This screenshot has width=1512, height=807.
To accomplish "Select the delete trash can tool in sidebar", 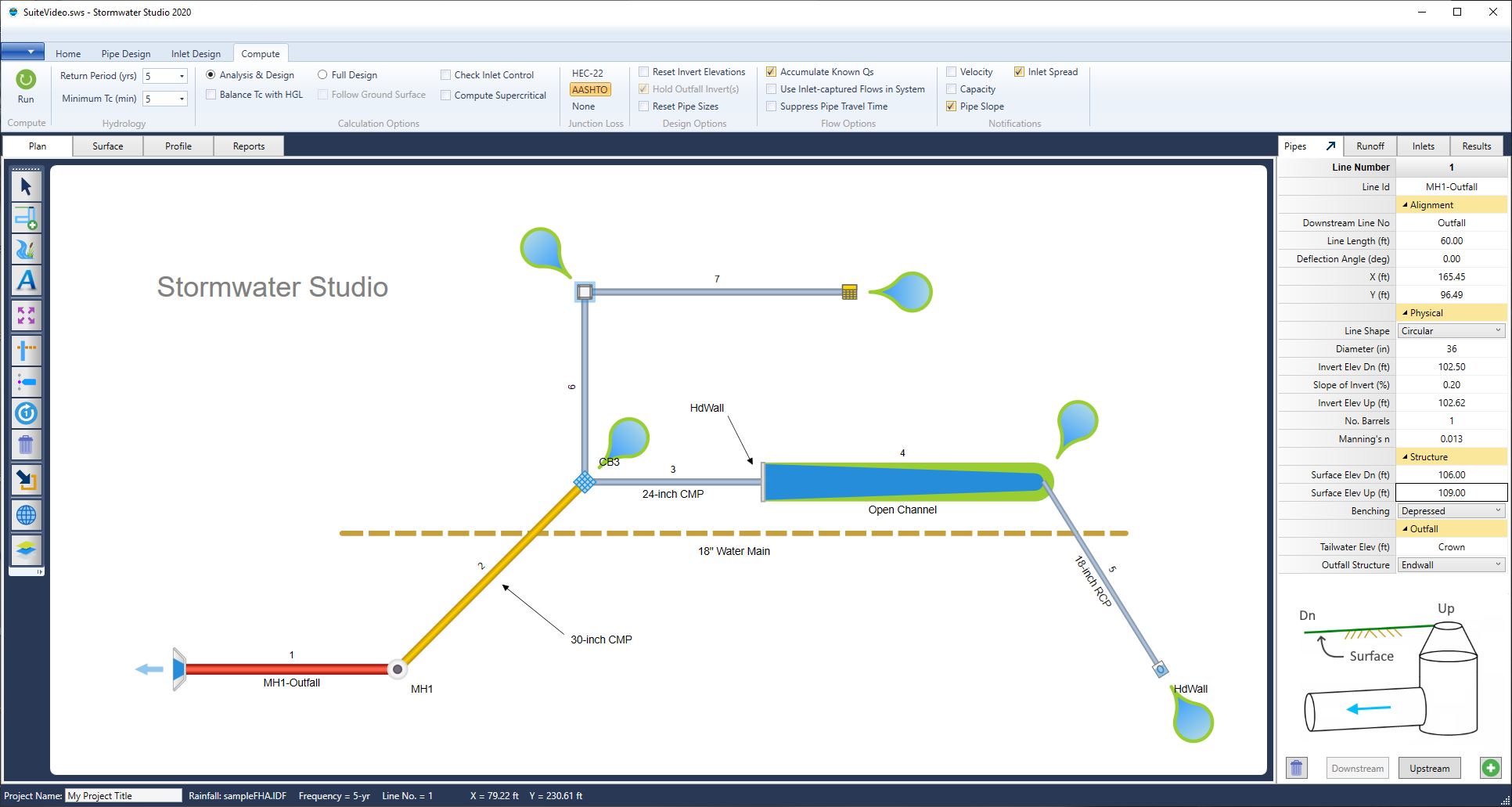I will [x=26, y=445].
